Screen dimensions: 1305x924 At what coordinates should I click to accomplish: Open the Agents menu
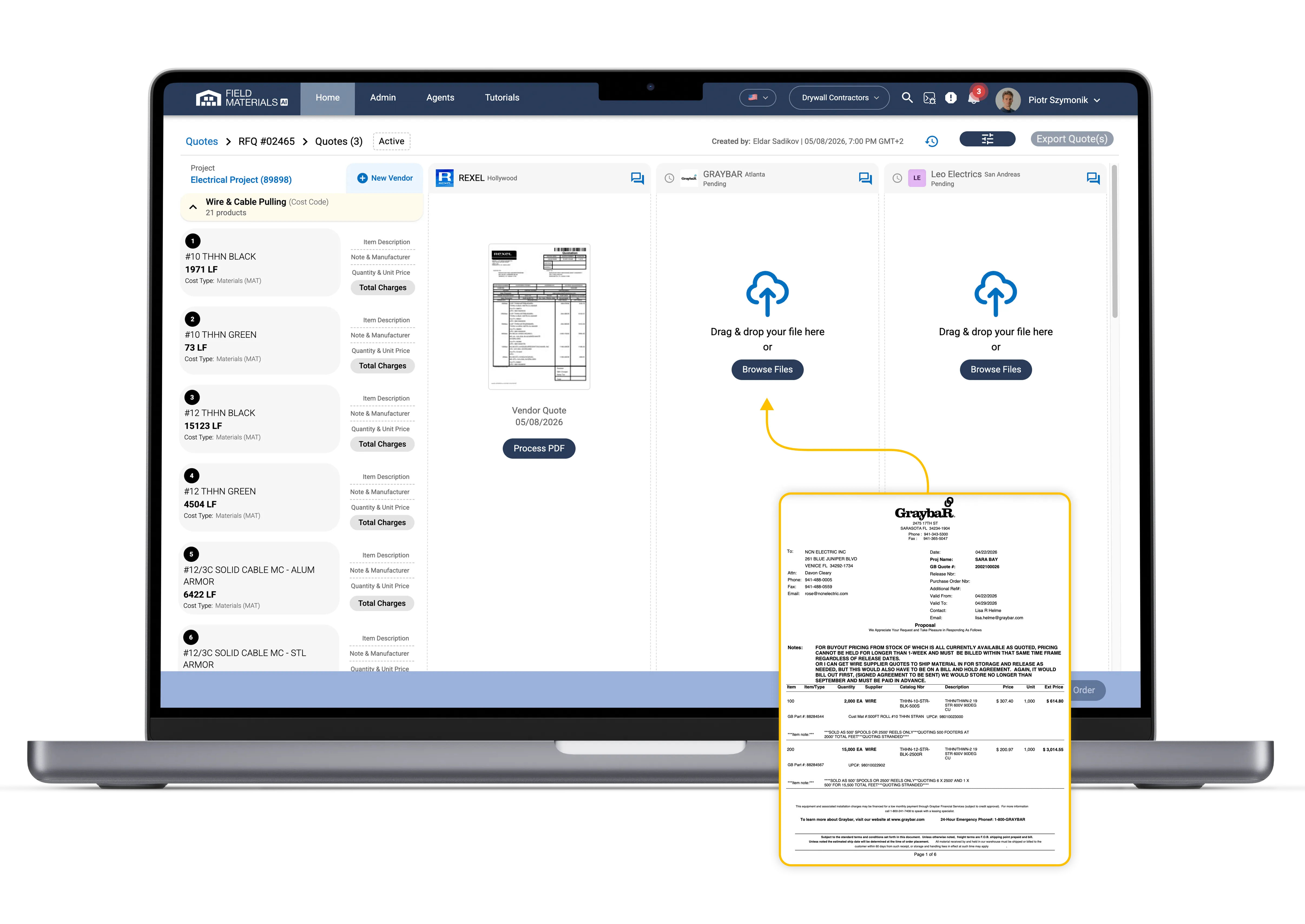440,98
